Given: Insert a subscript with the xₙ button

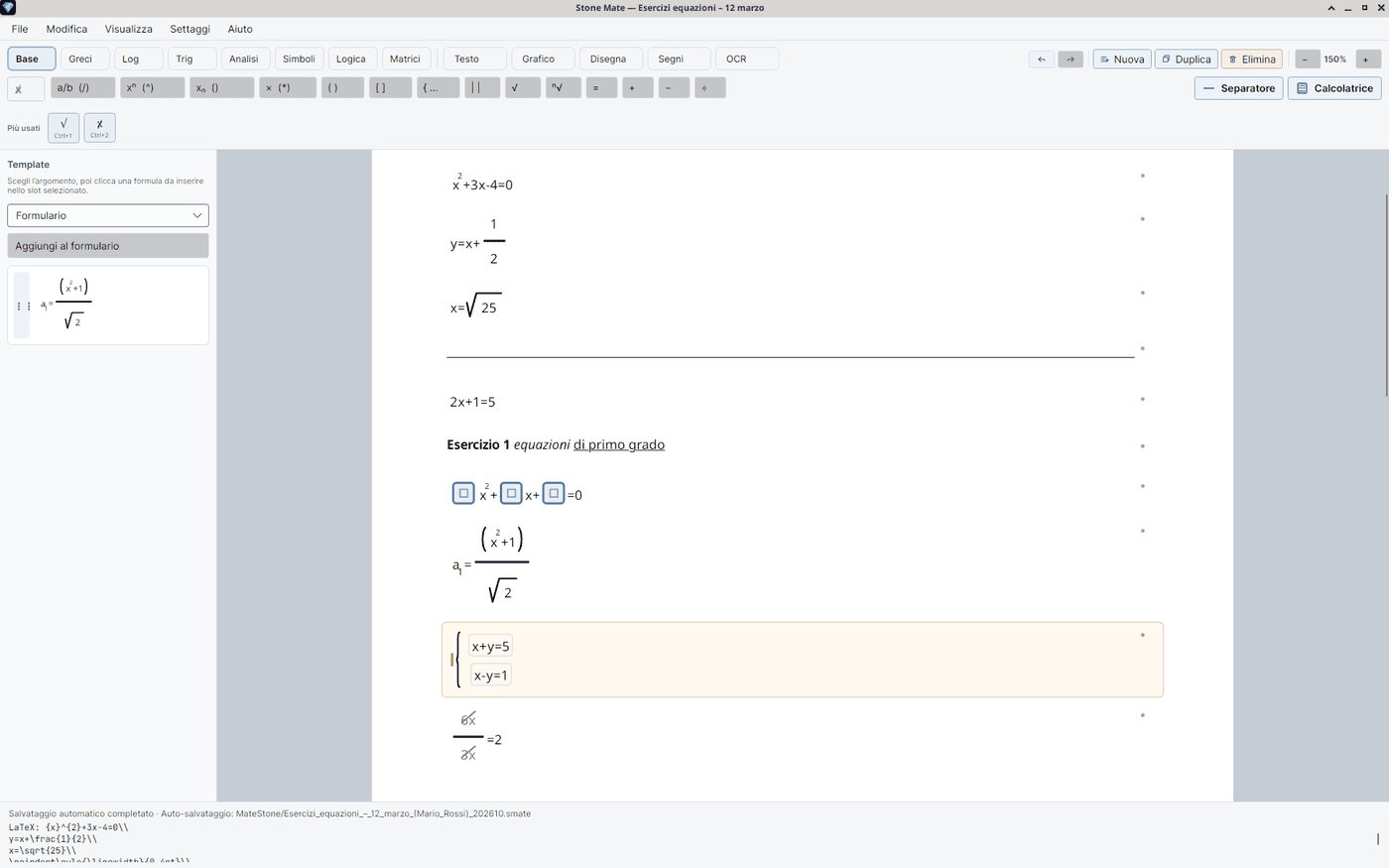Looking at the screenshot, I should [x=222, y=87].
